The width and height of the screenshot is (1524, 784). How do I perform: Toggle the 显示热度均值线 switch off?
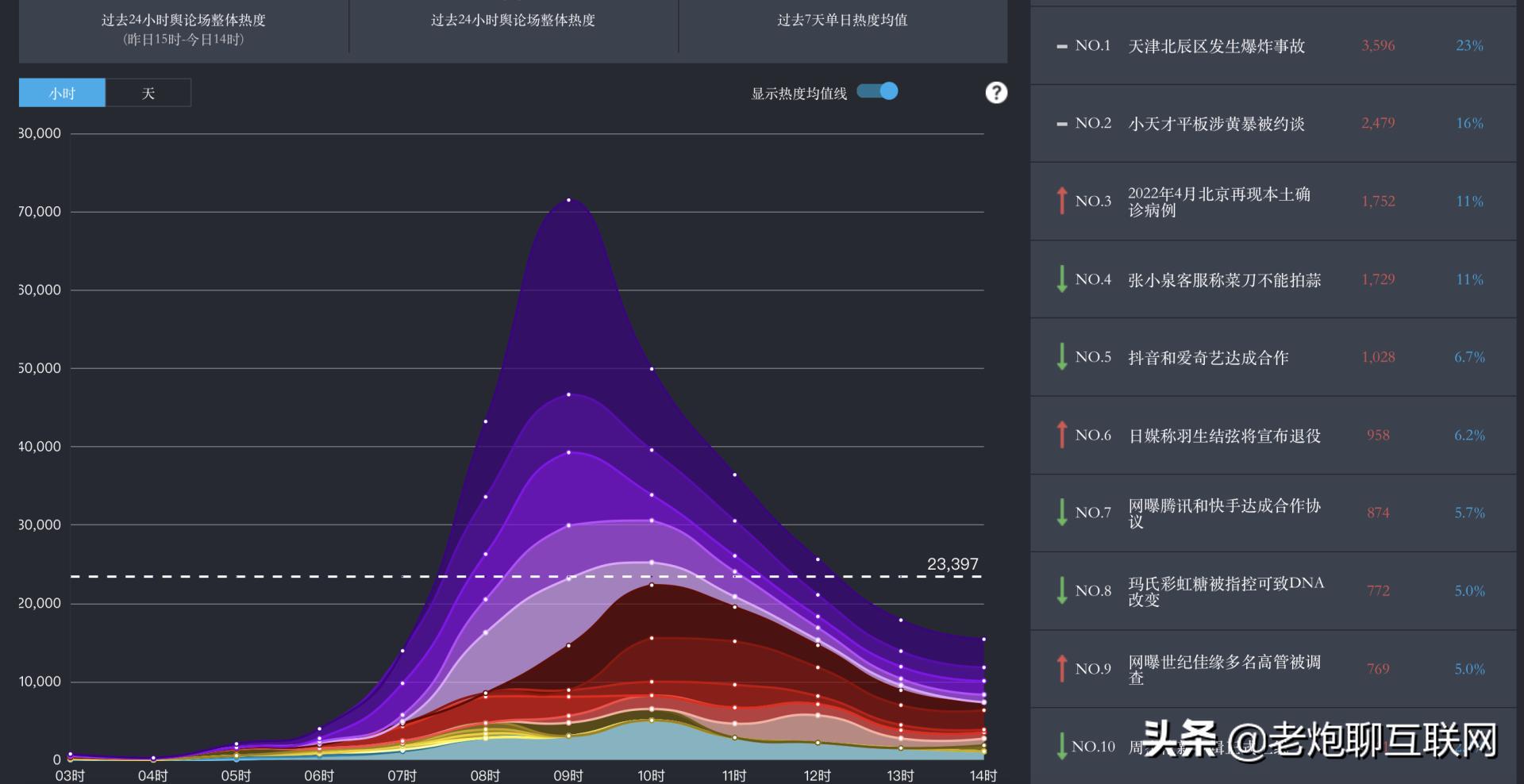click(878, 91)
